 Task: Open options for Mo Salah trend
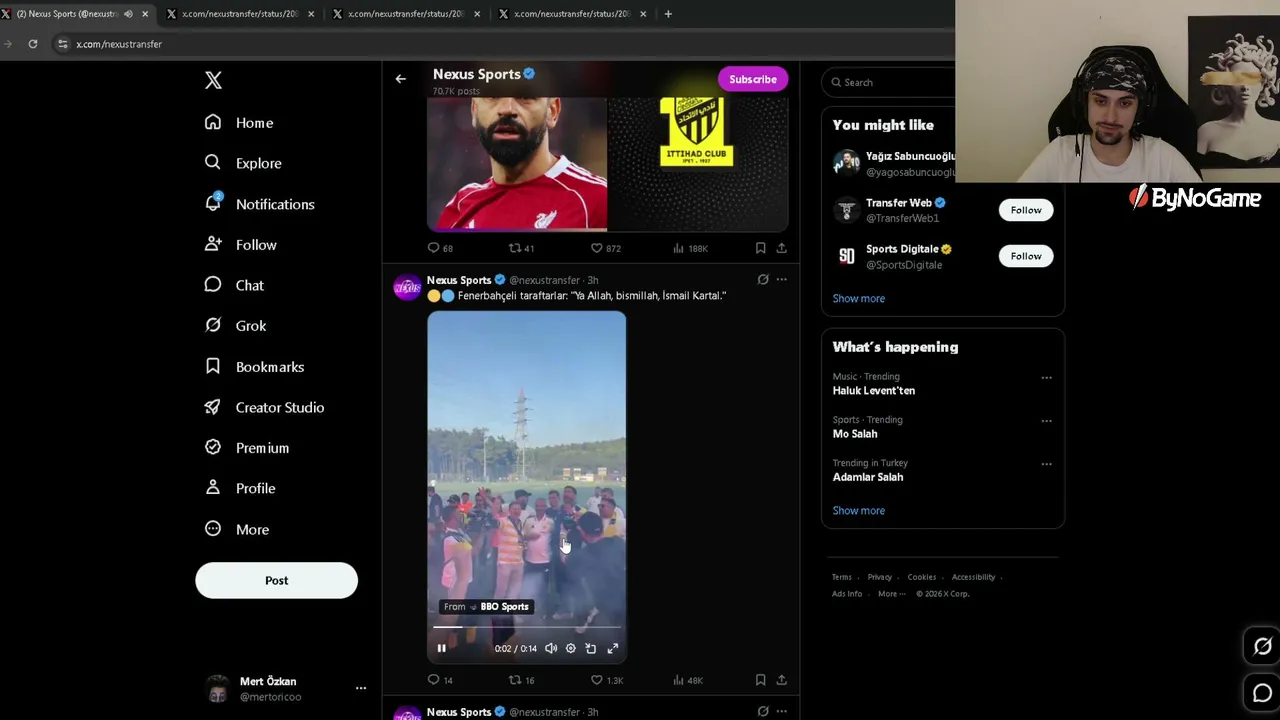(1046, 421)
